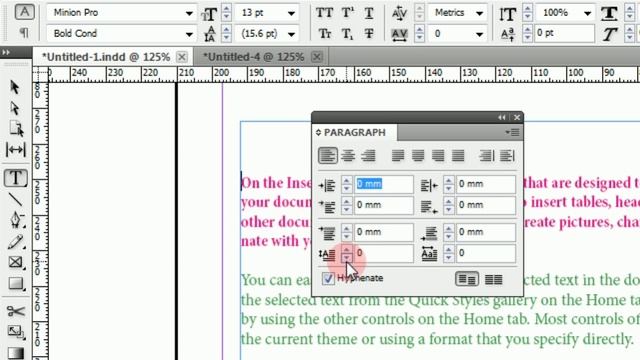Uncheck the Hyphenate checkbox
Image resolution: width=640 pixels, height=360 pixels.
pyautogui.click(x=328, y=278)
